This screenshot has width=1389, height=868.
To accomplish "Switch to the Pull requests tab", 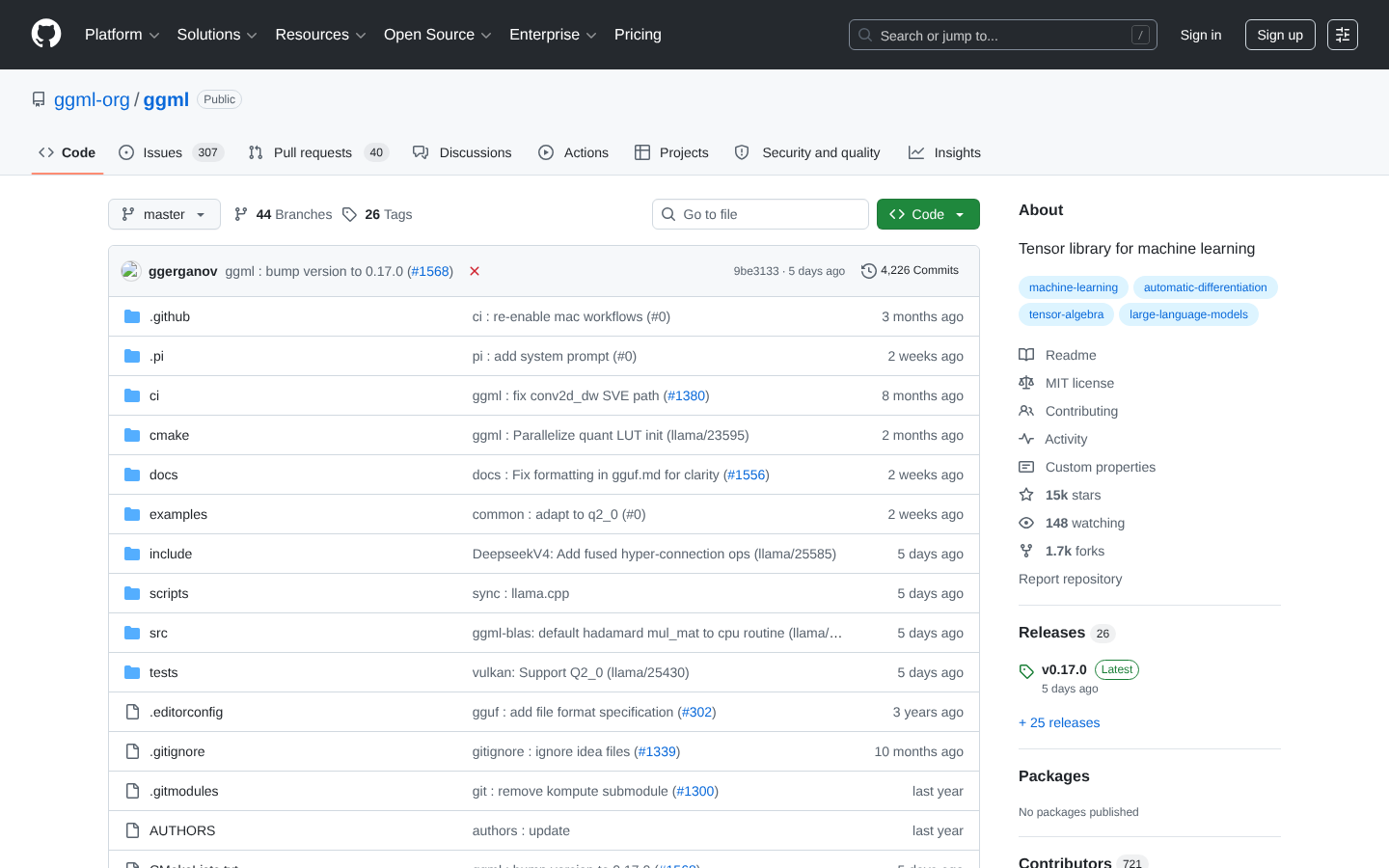I will tap(318, 152).
